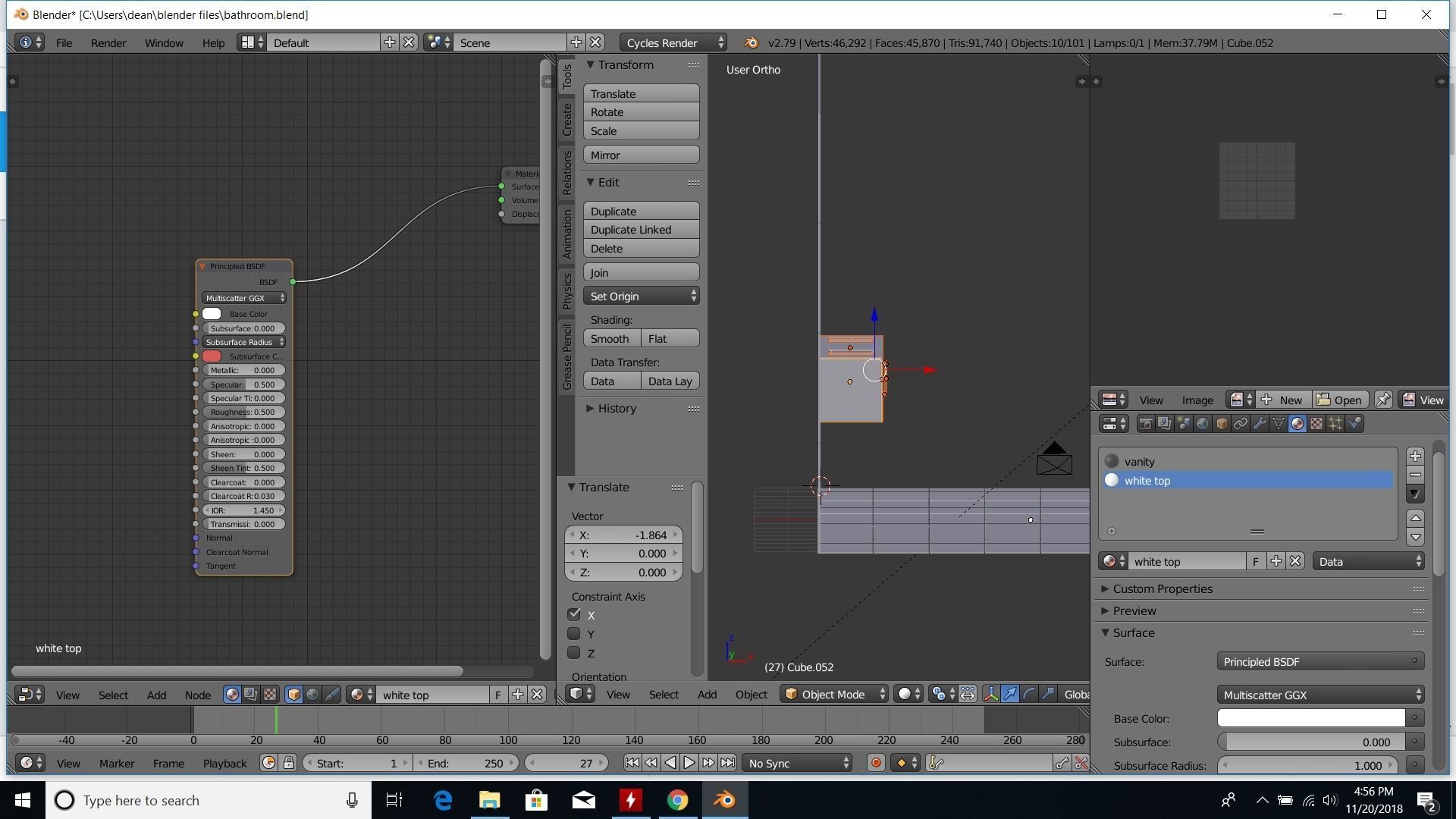Click the pin image icon

1383,400
